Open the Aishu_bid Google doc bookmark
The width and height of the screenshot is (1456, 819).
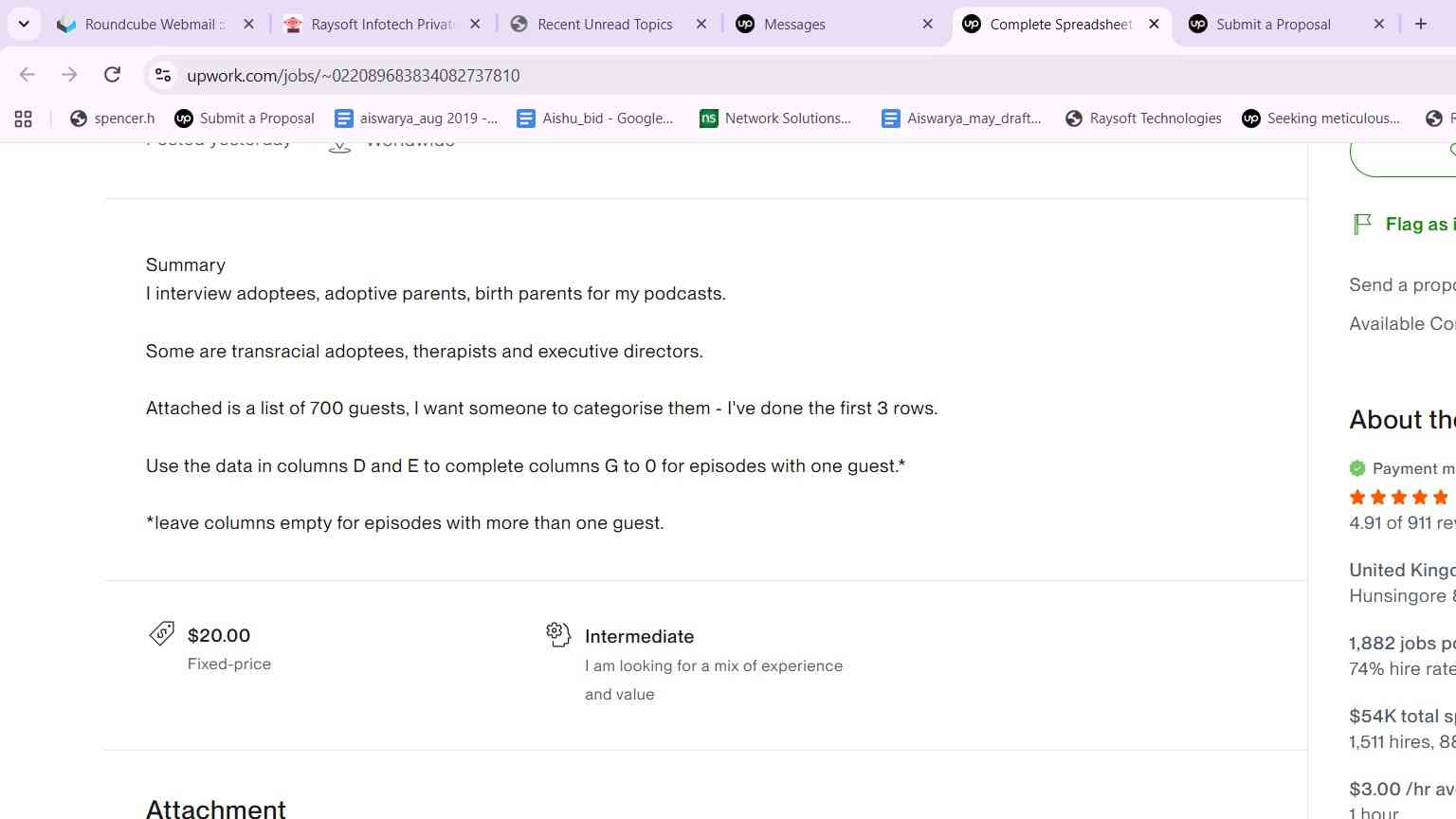tap(595, 118)
